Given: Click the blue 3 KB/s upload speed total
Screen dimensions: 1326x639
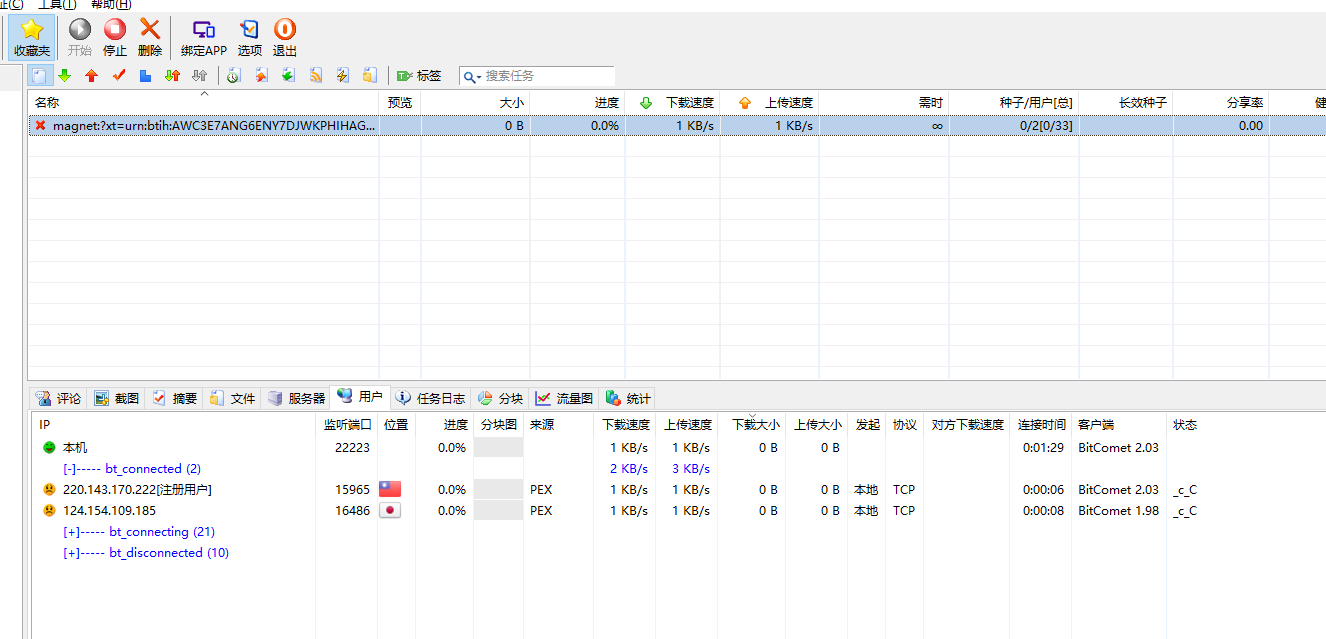Looking at the screenshot, I should [x=691, y=469].
